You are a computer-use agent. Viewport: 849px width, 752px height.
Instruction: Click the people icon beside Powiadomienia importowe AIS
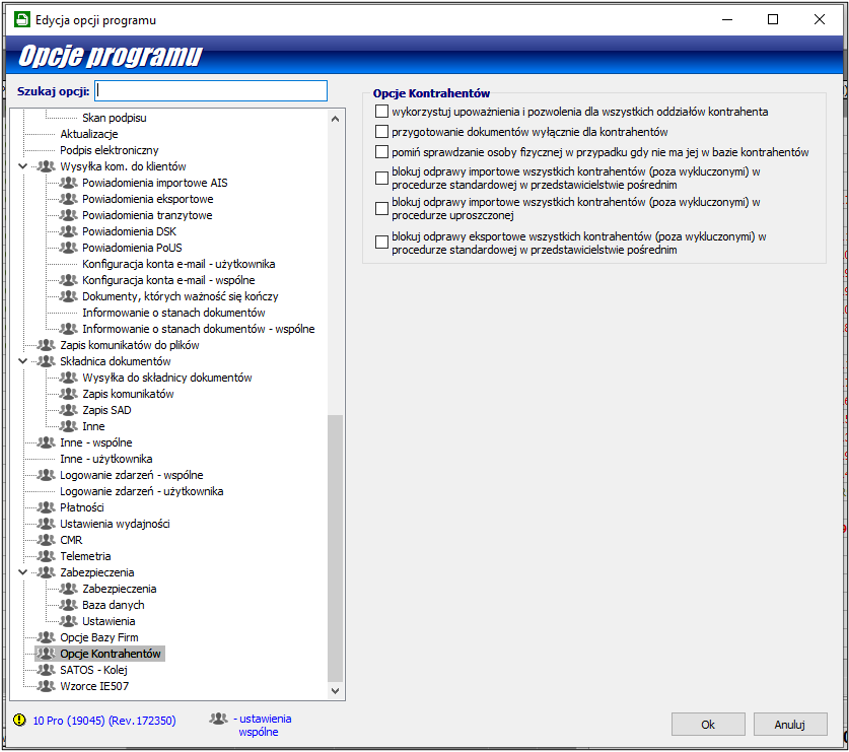(68, 183)
